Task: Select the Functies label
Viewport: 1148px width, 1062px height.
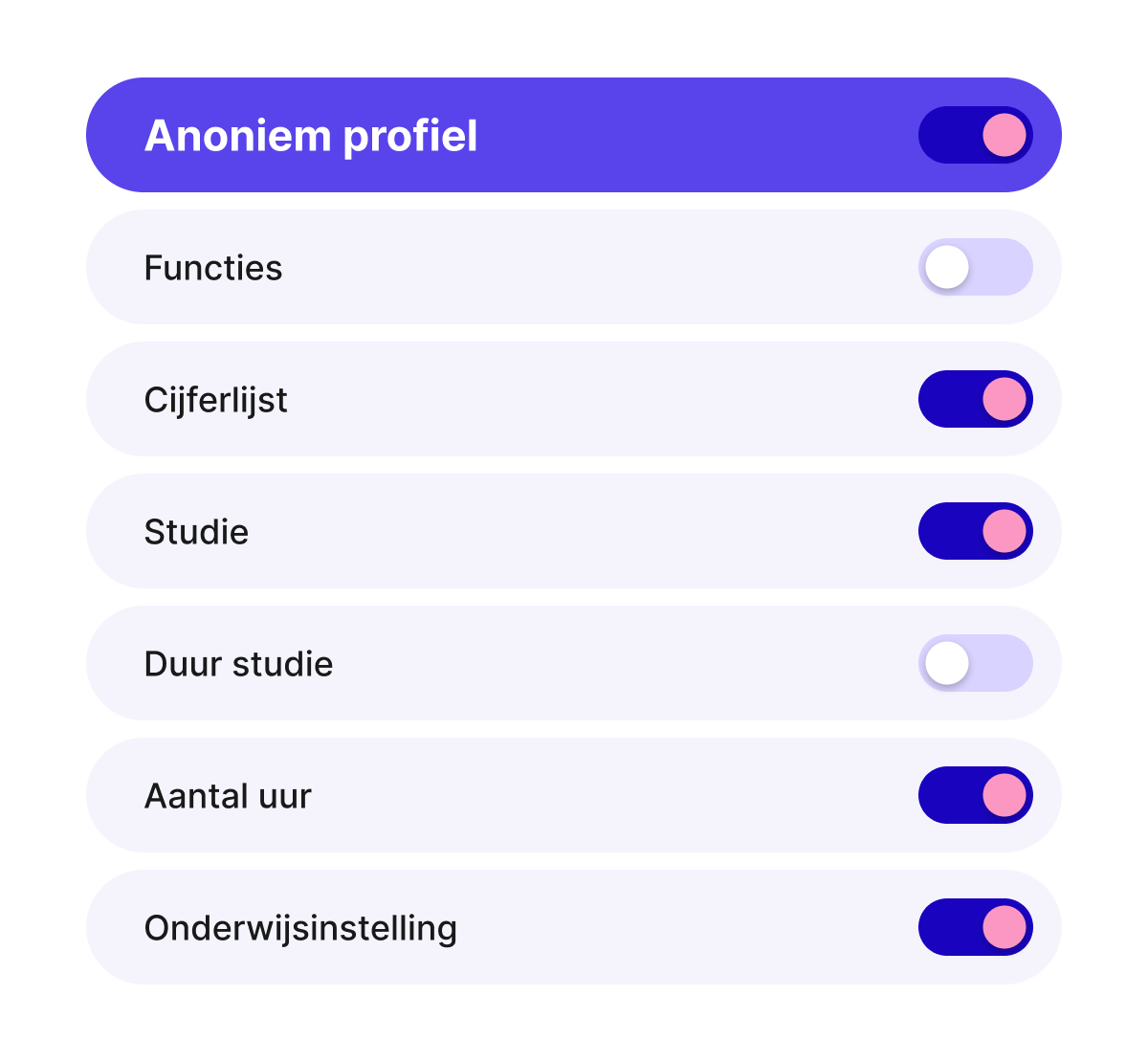Action: 213,268
